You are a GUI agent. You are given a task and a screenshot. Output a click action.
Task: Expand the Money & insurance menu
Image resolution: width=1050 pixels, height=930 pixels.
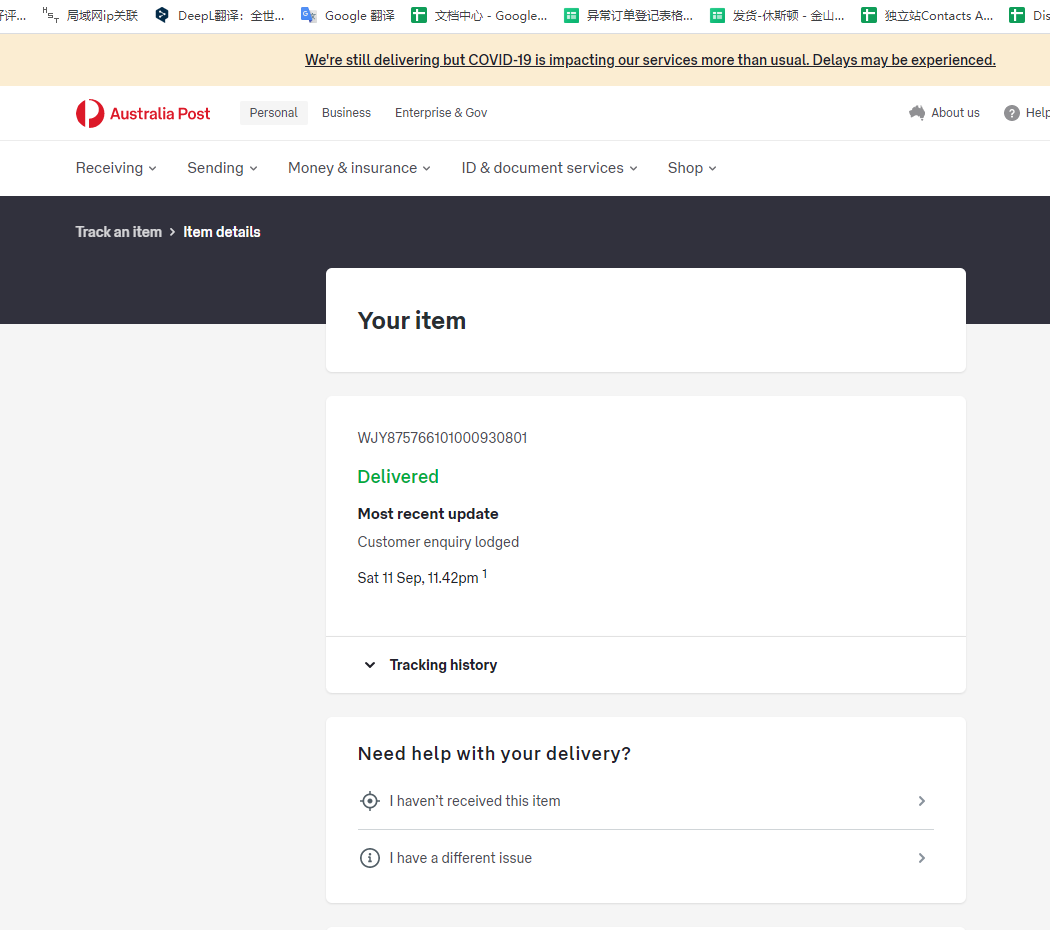pos(359,168)
